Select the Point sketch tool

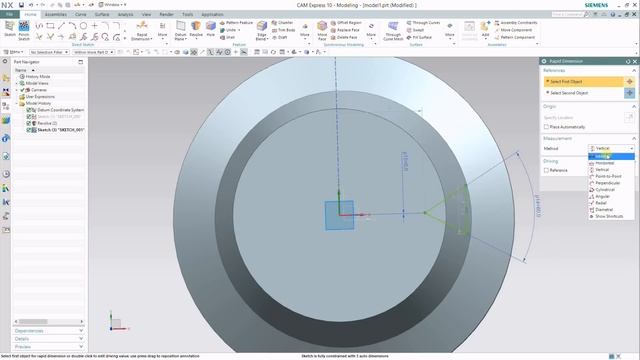(x=94, y=26)
